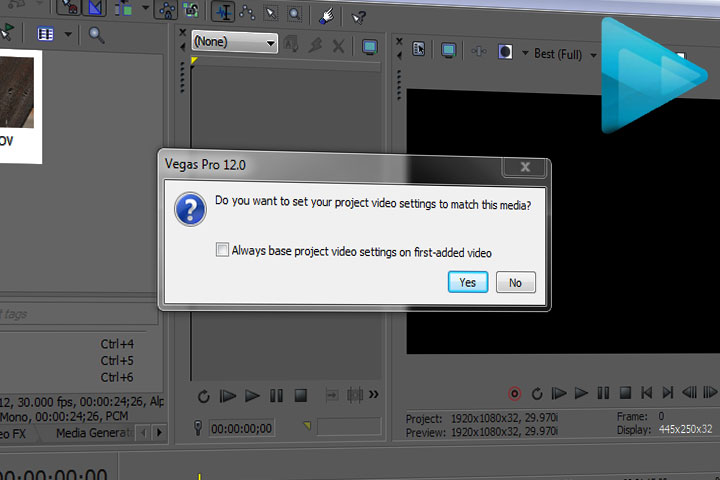720x480 pixels.
Task: Click the trimmer external monitor icon
Action: pos(370,47)
